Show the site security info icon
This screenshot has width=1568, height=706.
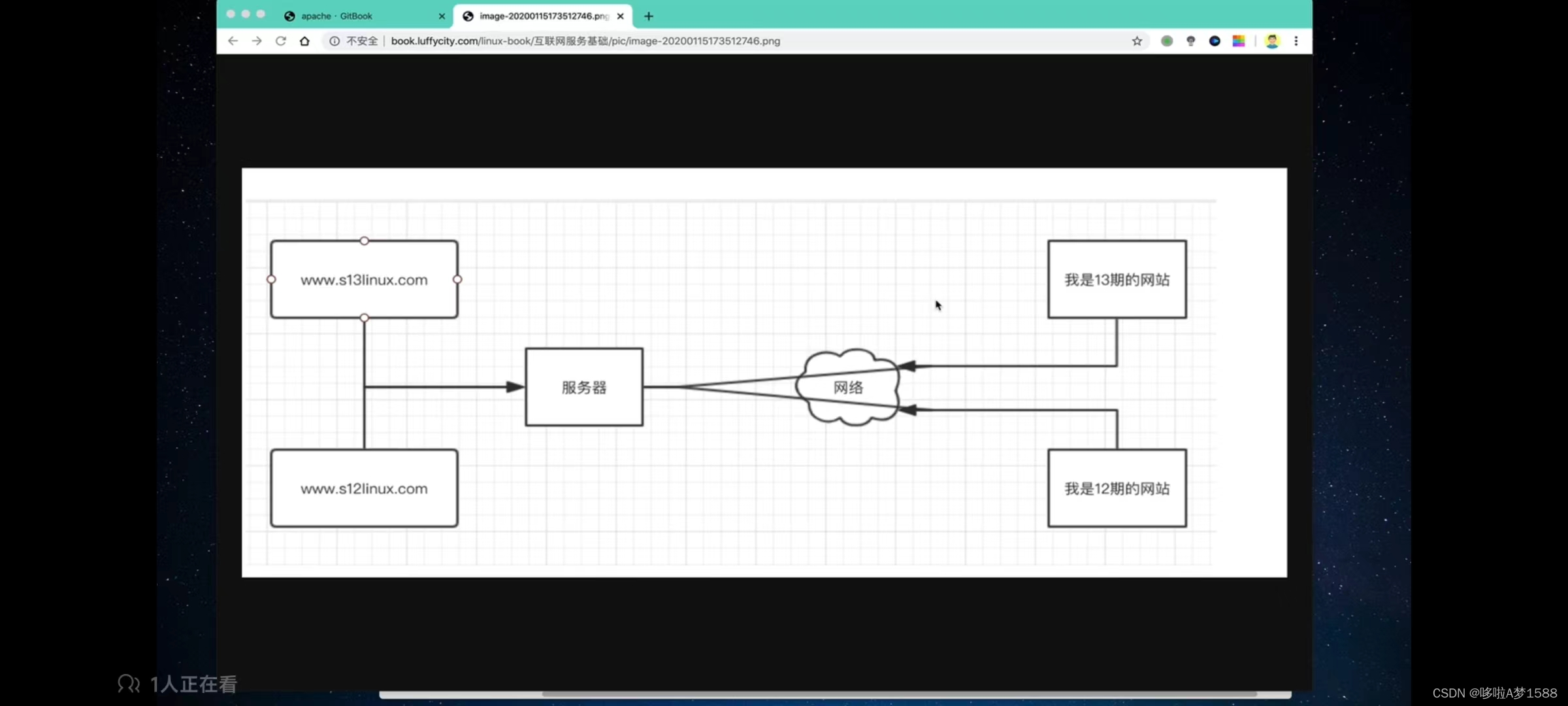[x=335, y=41]
